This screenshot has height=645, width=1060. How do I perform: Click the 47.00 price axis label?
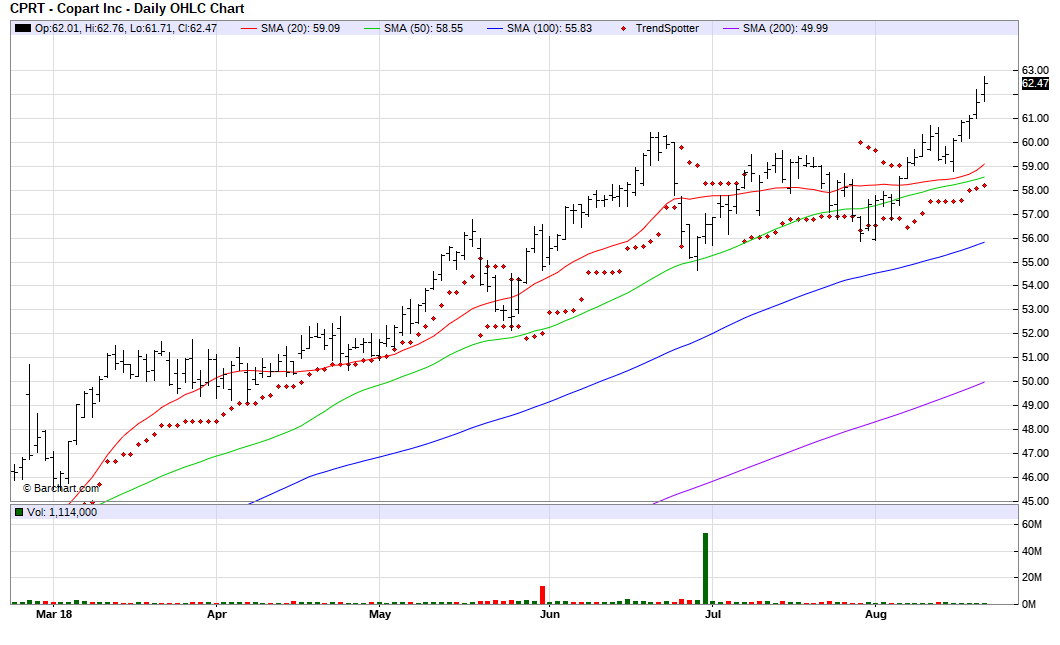click(x=1035, y=454)
